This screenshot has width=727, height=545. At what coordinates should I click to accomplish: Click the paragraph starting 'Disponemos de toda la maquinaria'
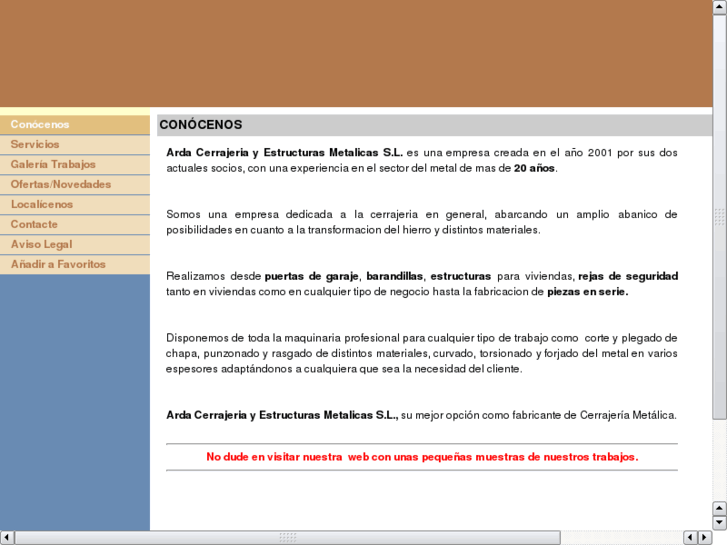coord(421,353)
